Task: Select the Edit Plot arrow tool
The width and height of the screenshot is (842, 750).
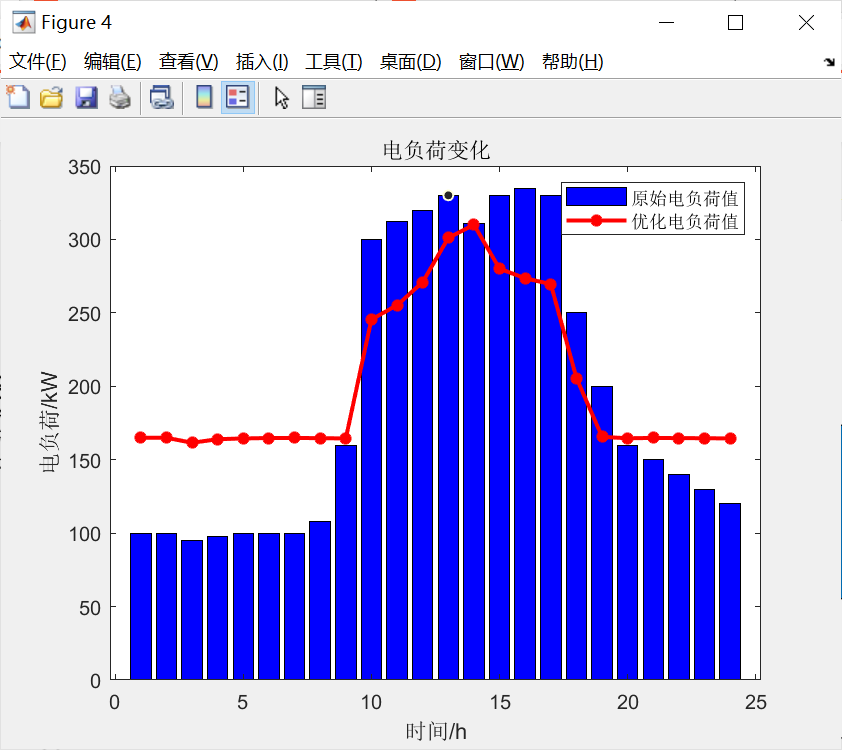Action: (x=281, y=98)
